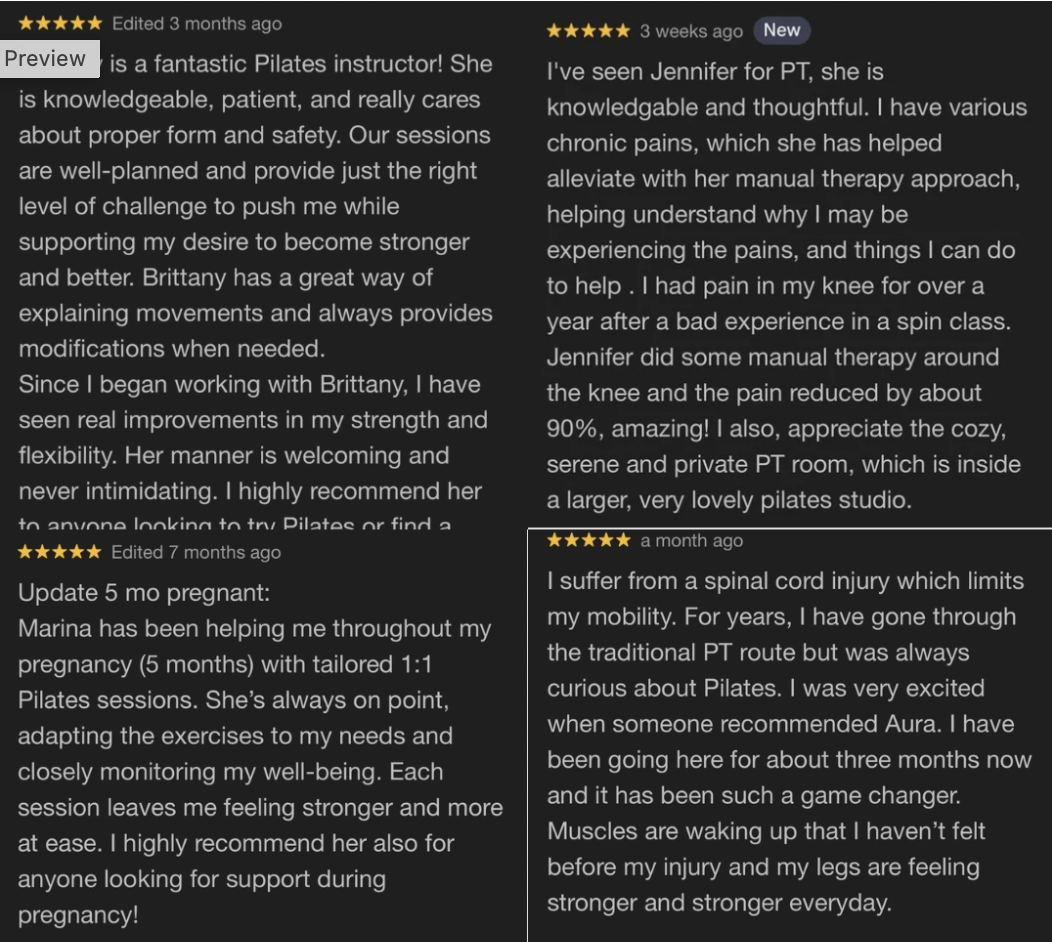Click the "Edited 3 months ago" timestamp
1052x942 pixels.
[x=196, y=23]
